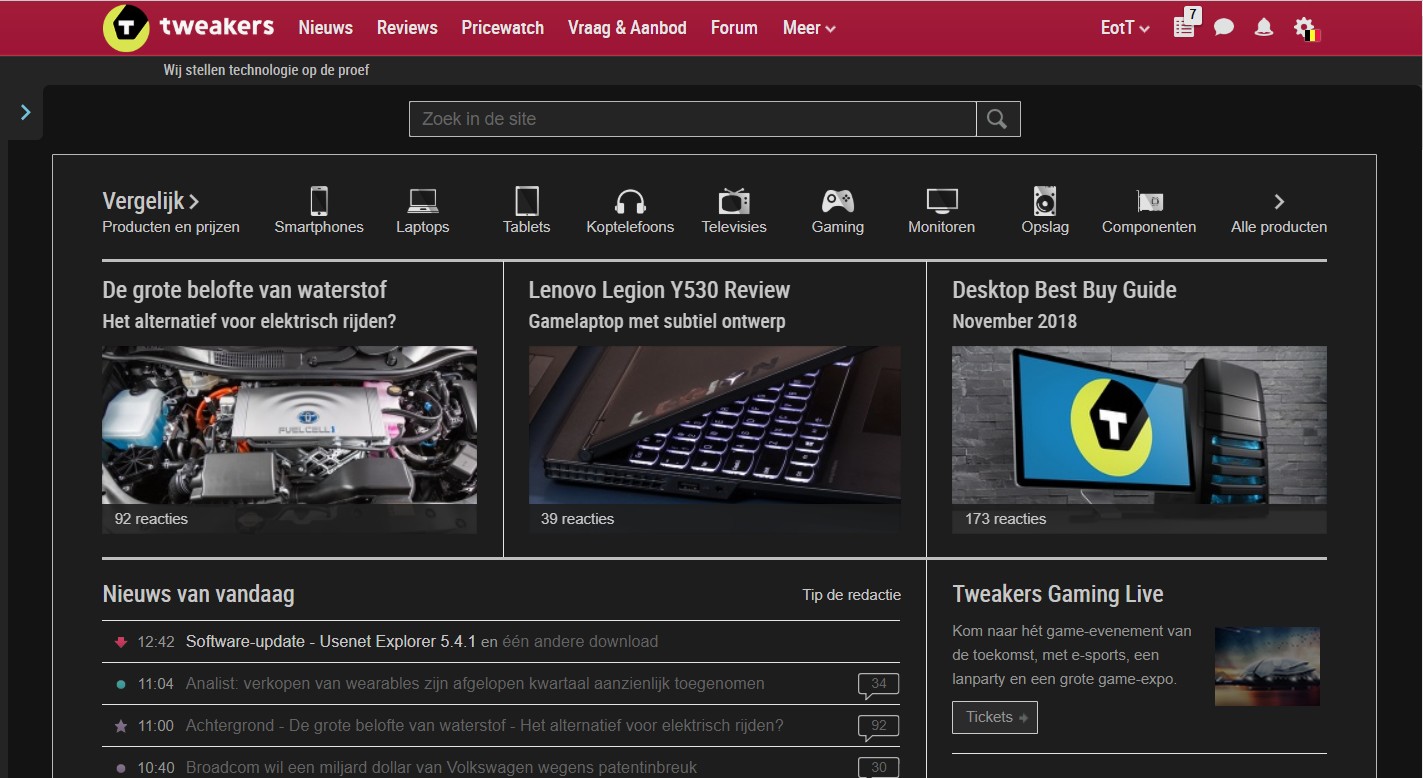Screen dimensions: 1423x778
Task: Open the EoT user dropdown
Action: pyautogui.click(x=1125, y=28)
